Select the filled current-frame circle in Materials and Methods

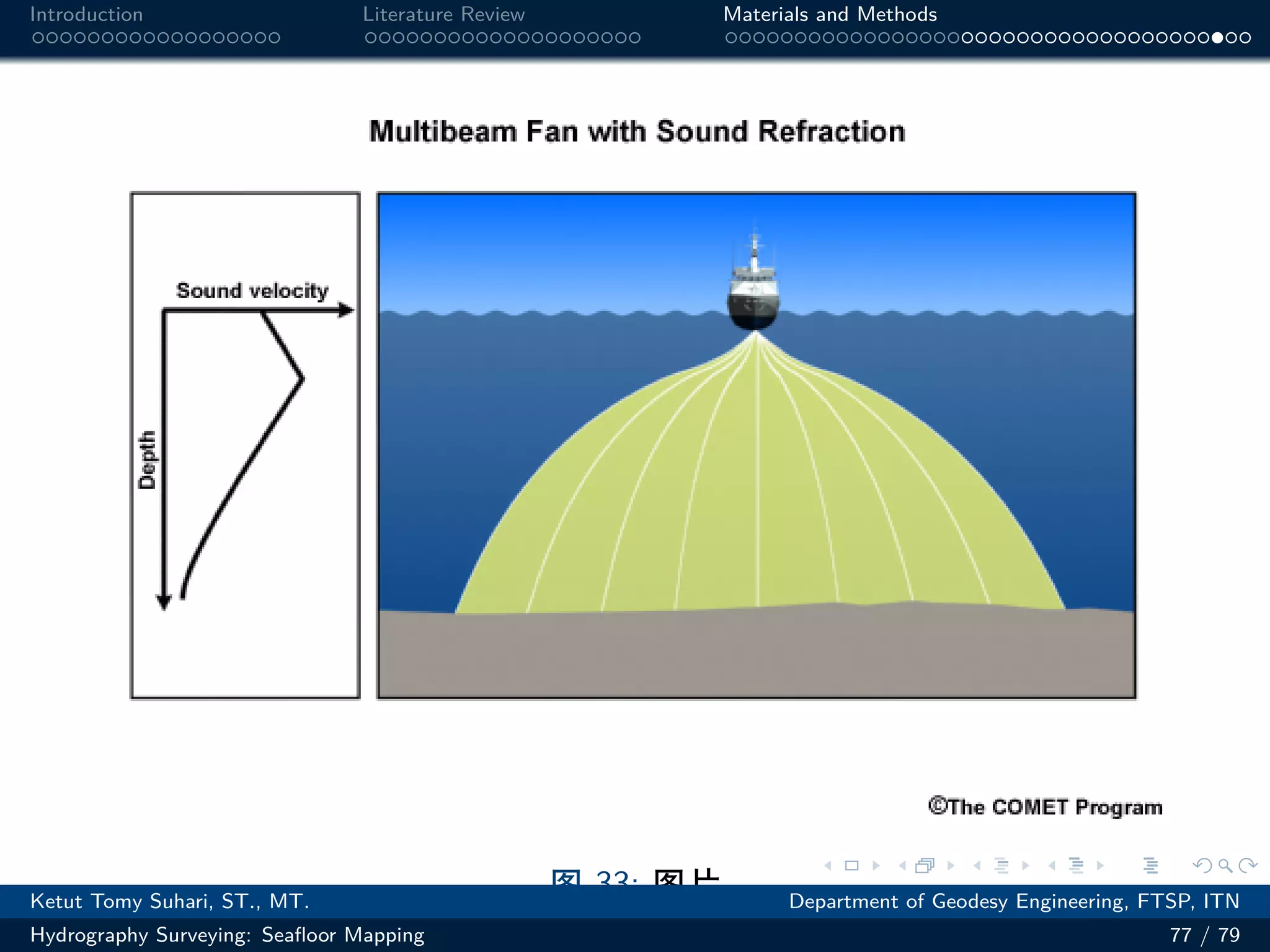click(x=1217, y=38)
